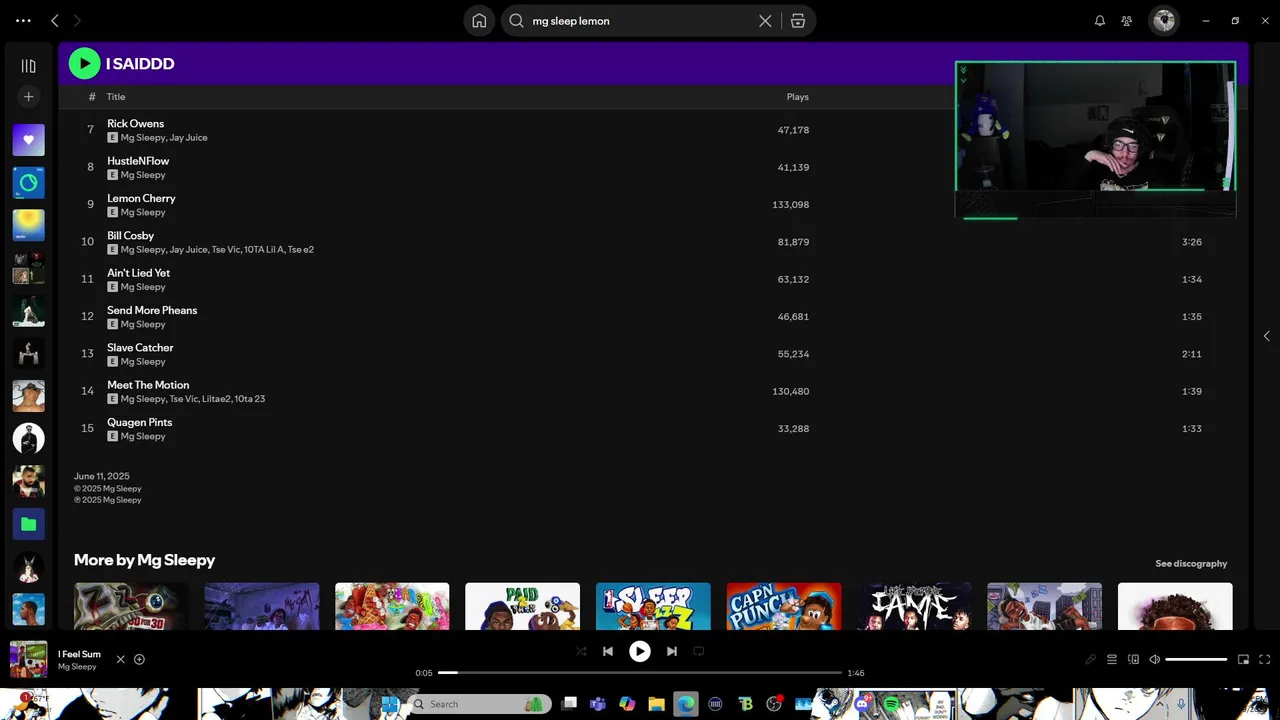Viewport: 1280px width, 720px height.
Task: Open I Feel Sum title in player
Action: [79, 654]
